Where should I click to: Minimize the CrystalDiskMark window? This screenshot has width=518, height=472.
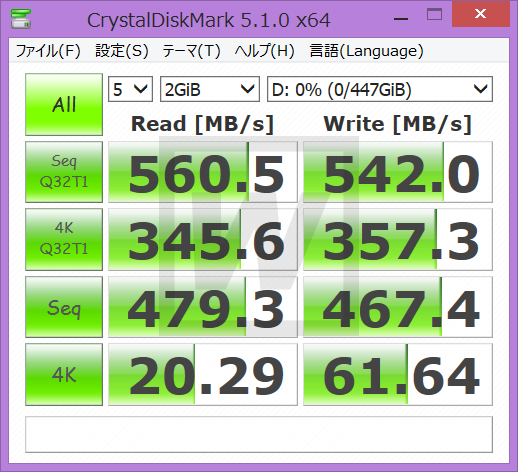[401, 19]
